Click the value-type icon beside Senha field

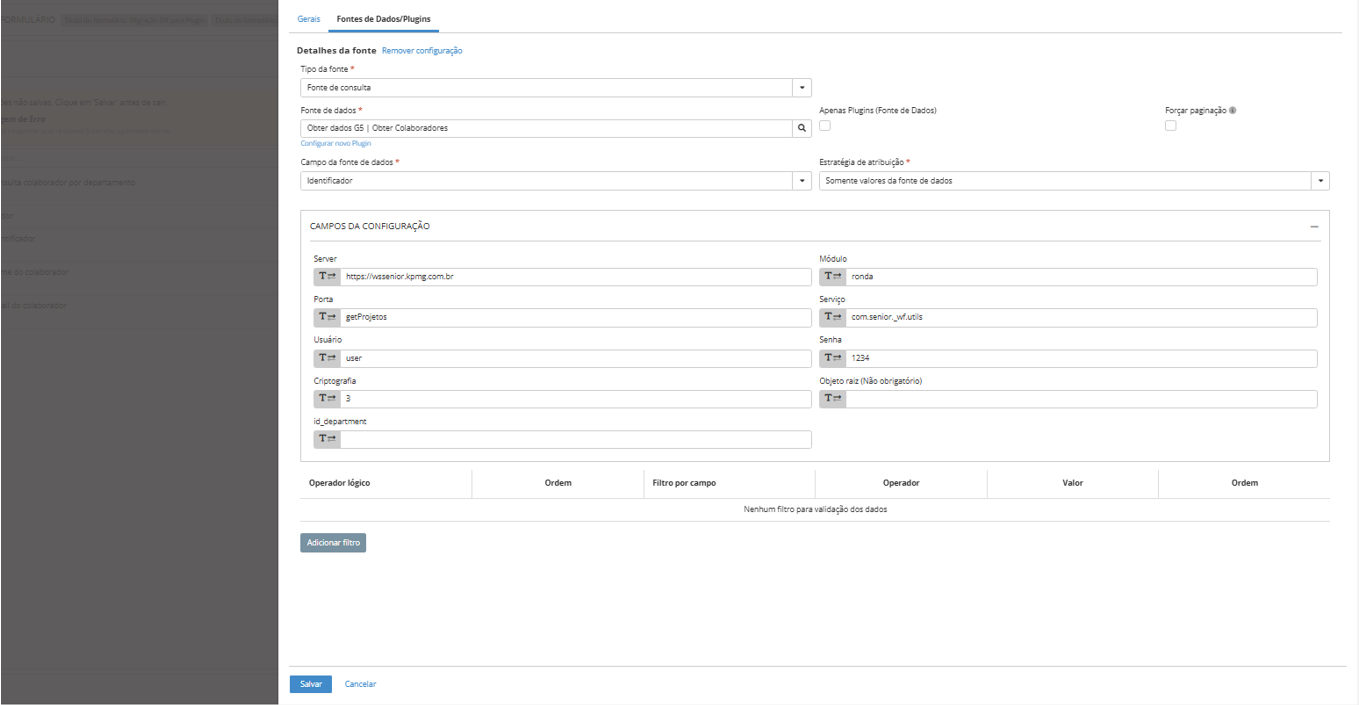point(833,358)
